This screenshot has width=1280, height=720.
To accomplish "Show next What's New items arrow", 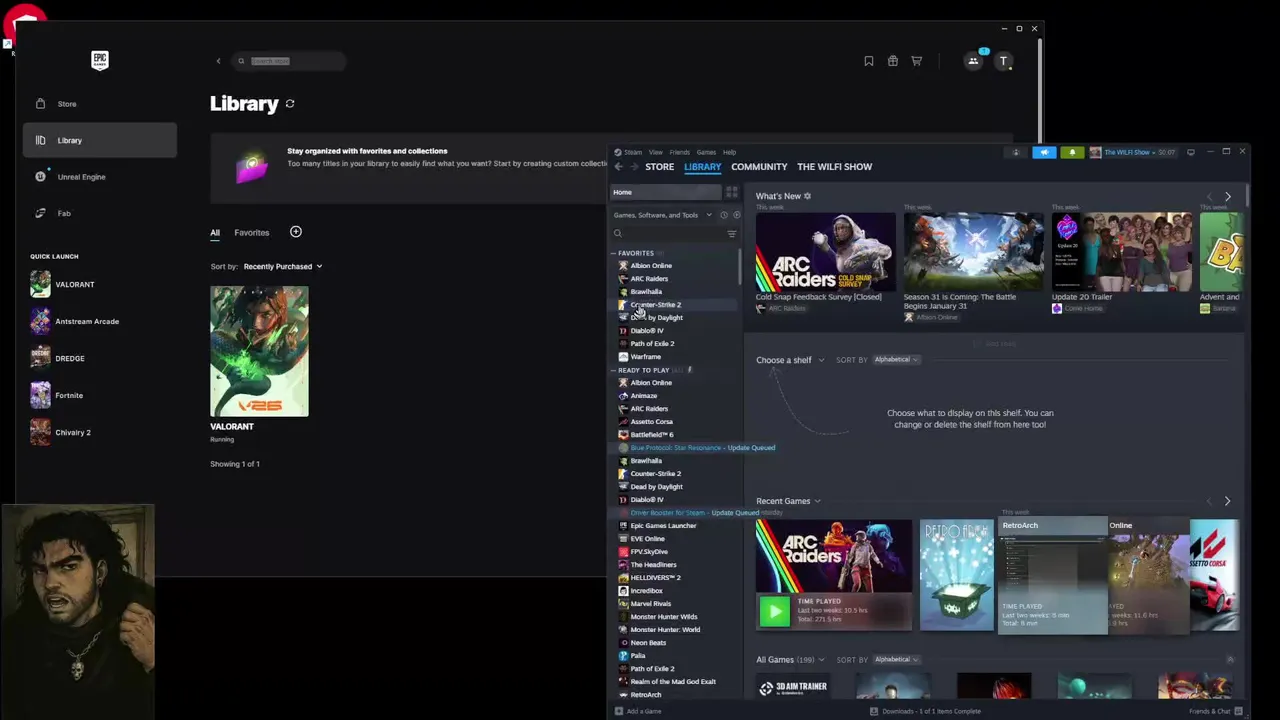I will [x=1228, y=197].
